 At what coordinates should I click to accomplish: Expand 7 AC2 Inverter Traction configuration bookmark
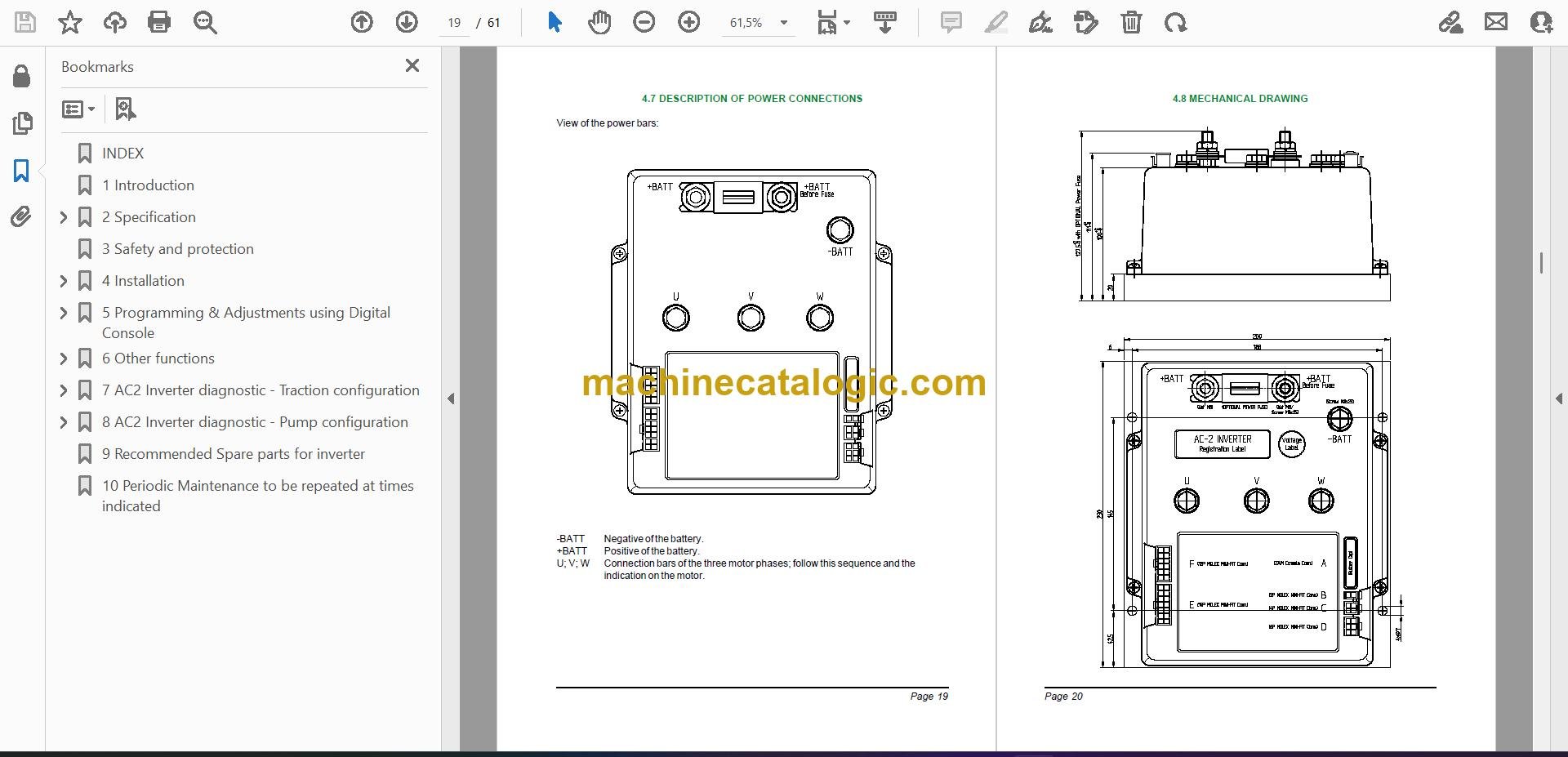[64, 390]
